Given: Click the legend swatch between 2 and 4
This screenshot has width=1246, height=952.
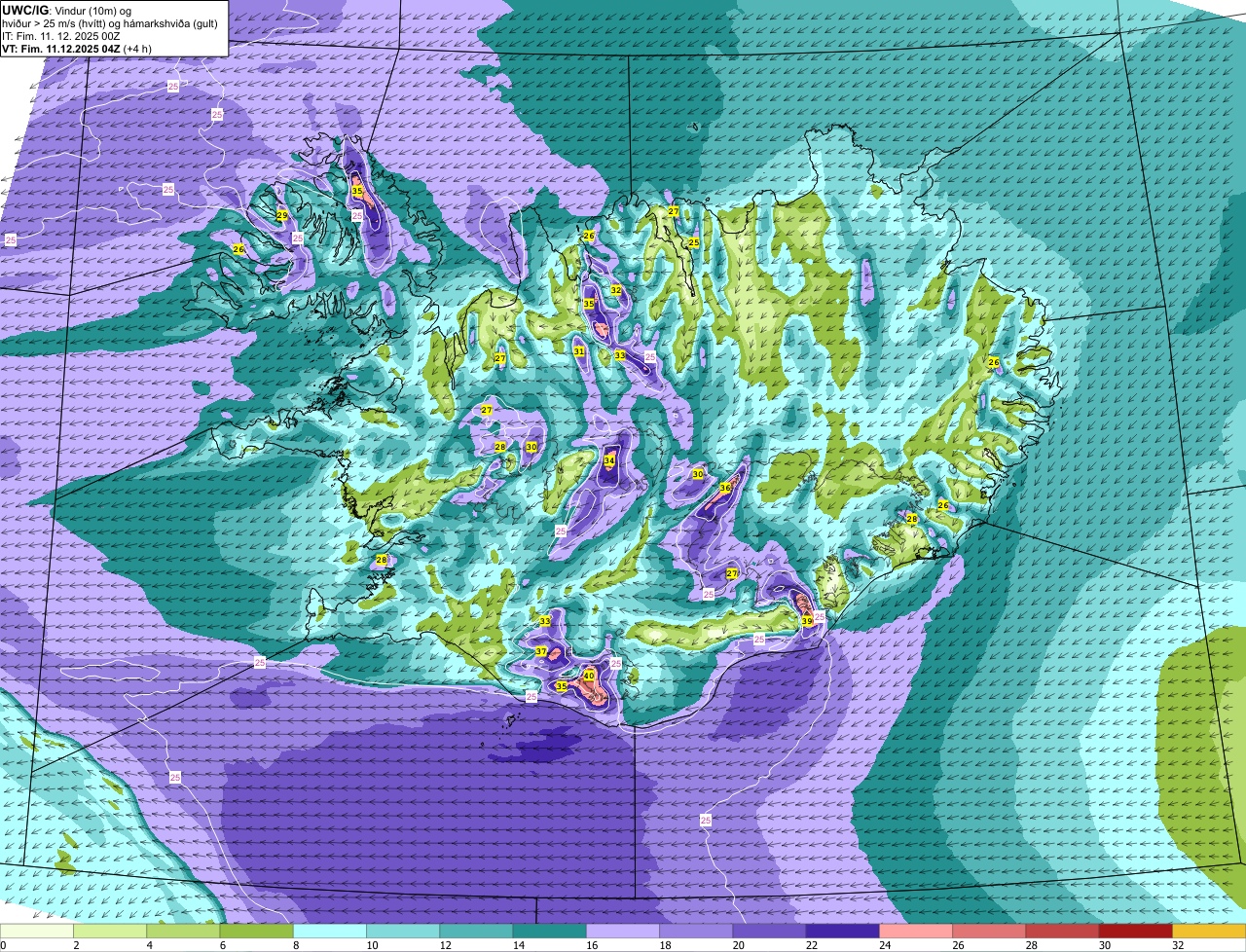Looking at the screenshot, I should click(110, 931).
